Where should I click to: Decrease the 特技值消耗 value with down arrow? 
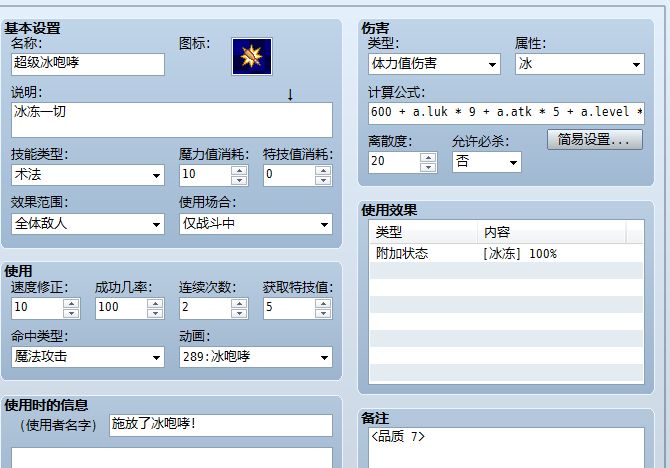point(323,180)
